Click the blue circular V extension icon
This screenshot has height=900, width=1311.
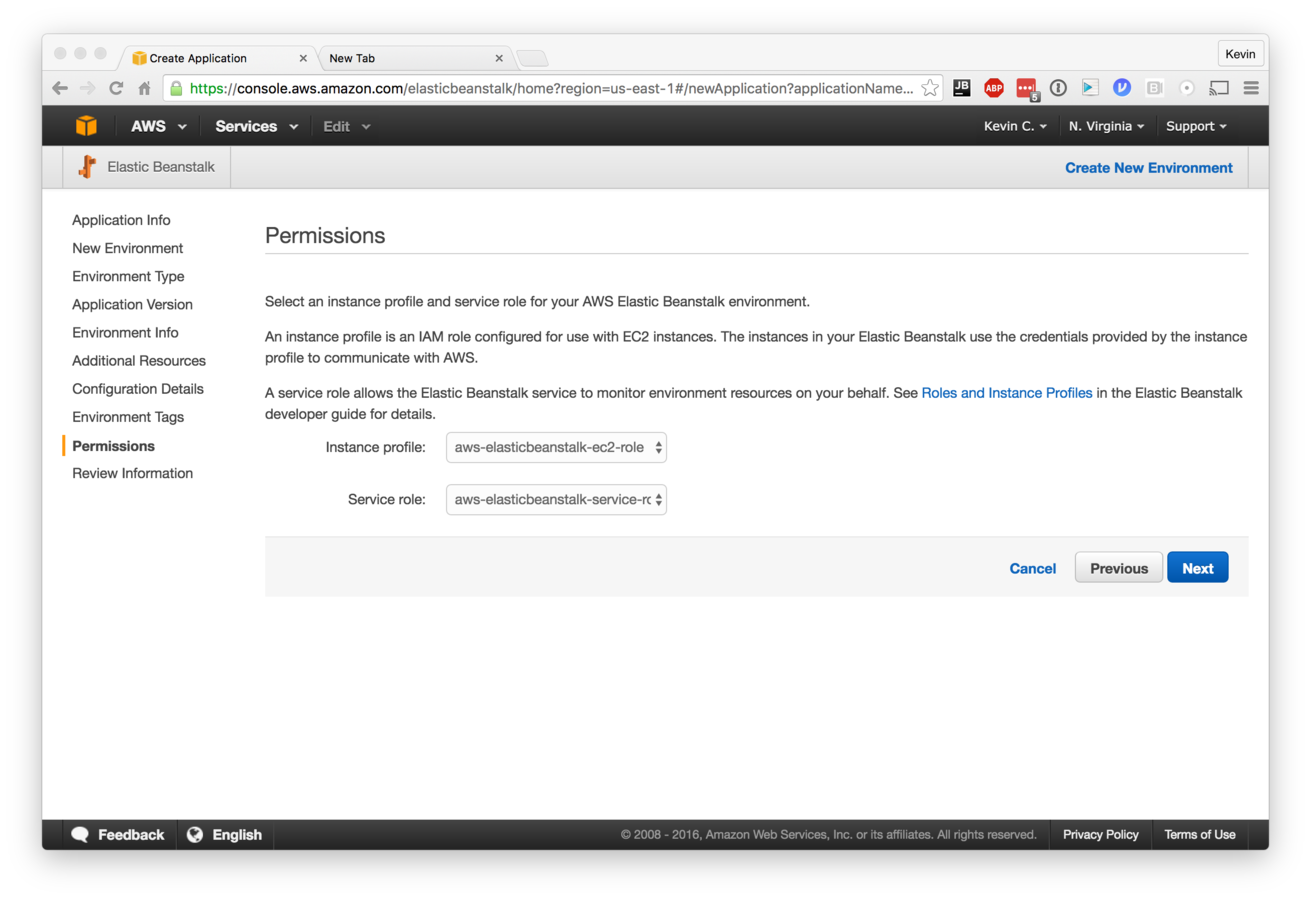click(x=1122, y=88)
